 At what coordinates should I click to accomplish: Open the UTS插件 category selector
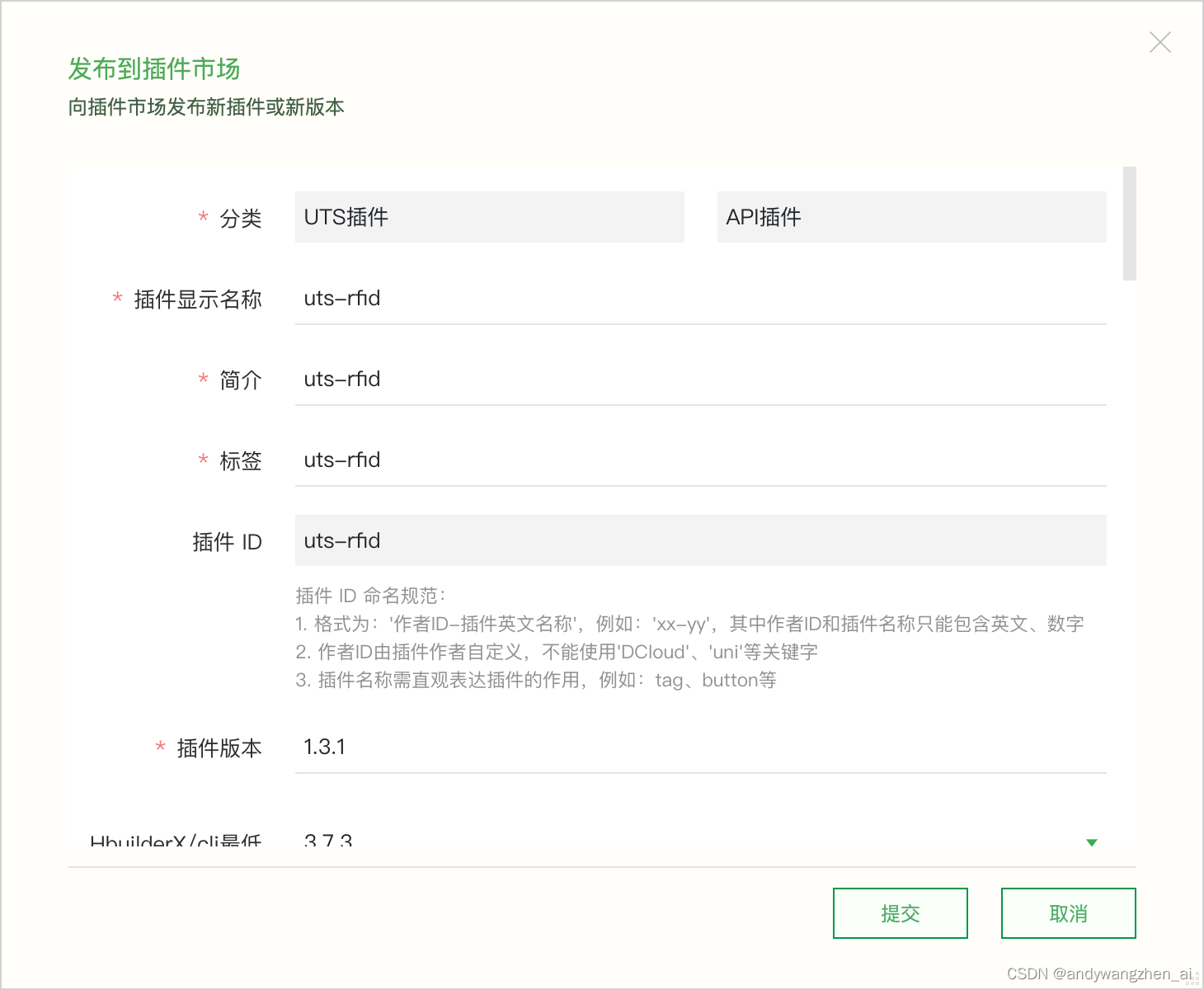tap(489, 217)
